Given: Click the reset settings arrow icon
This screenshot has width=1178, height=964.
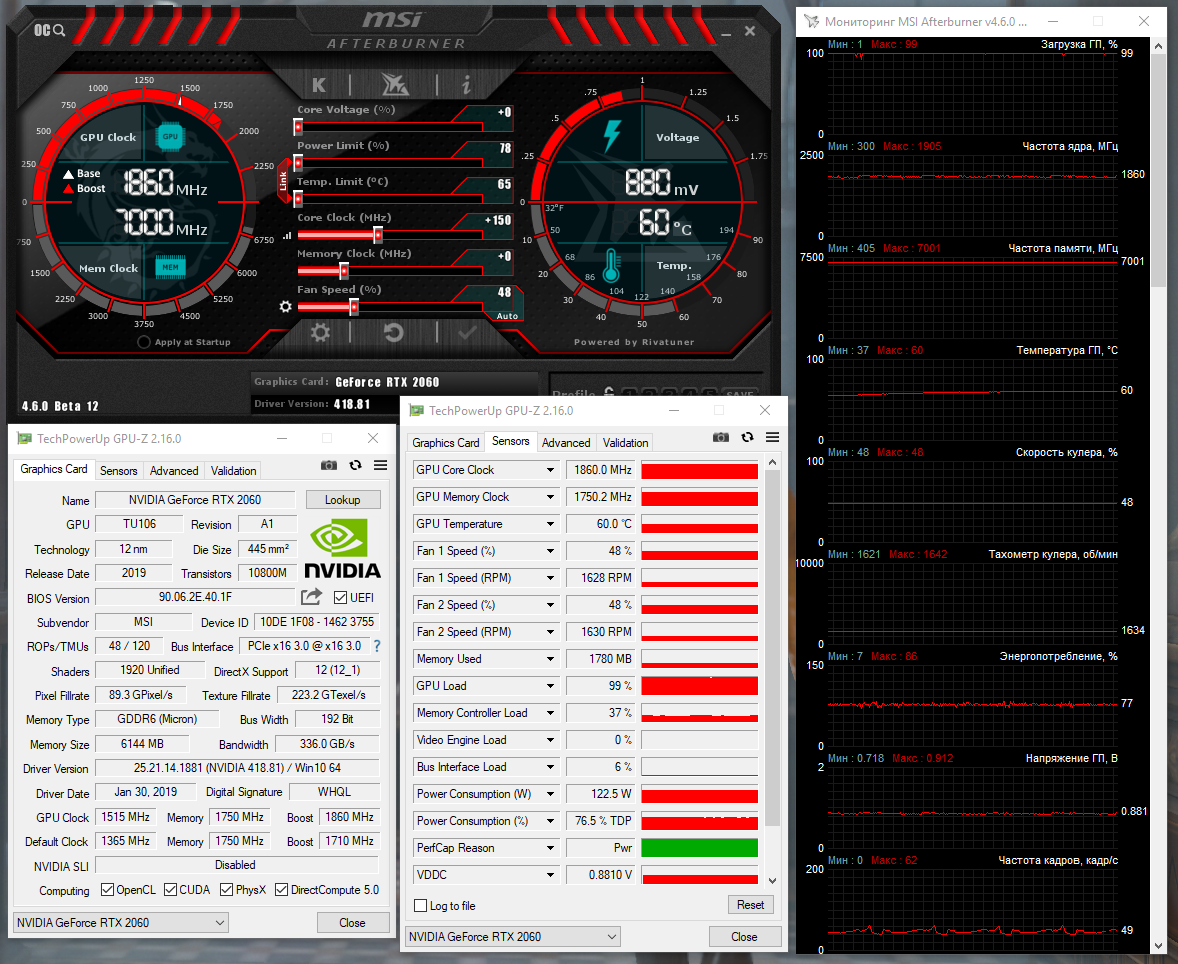Looking at the screenshot, I should (x=393, y=333).
